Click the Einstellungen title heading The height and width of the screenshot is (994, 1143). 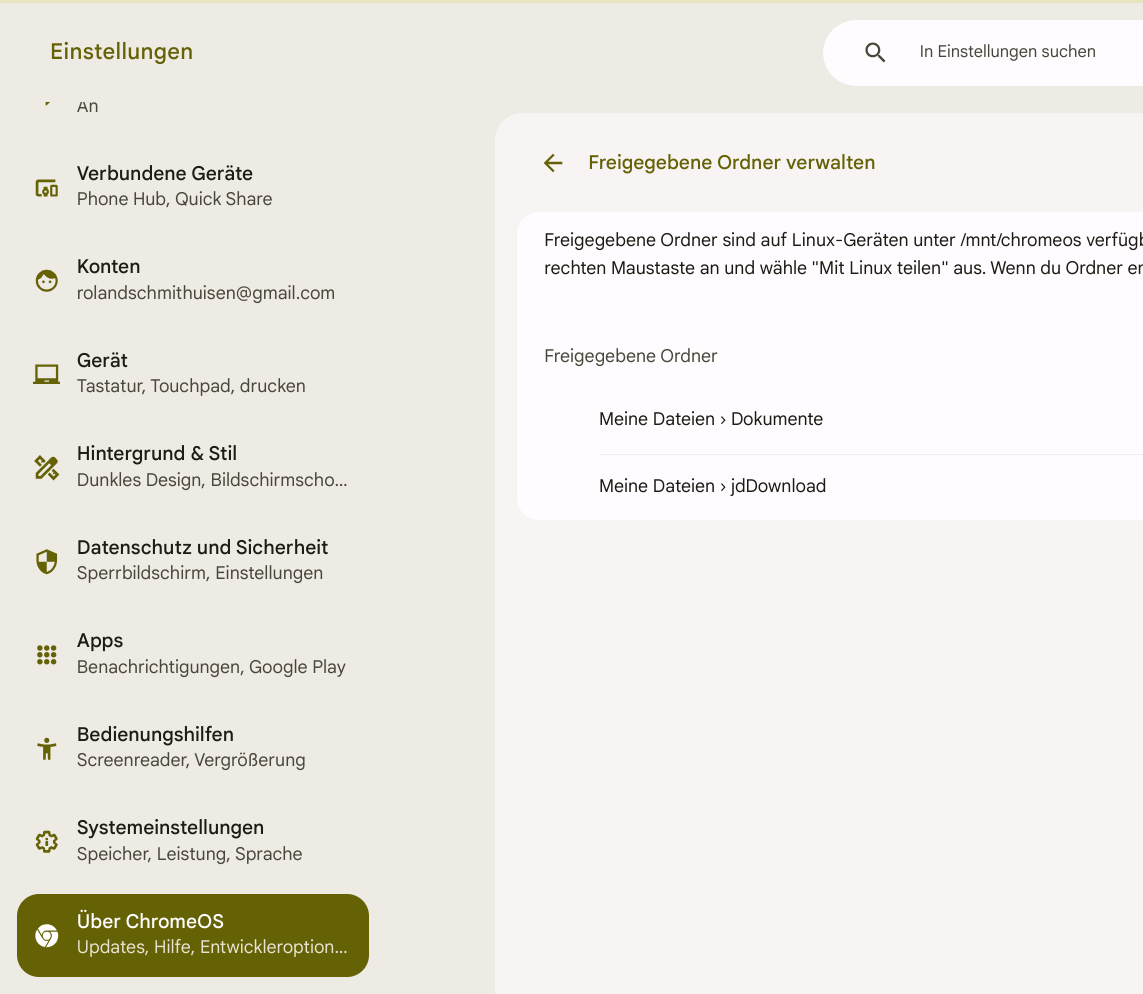122,52
